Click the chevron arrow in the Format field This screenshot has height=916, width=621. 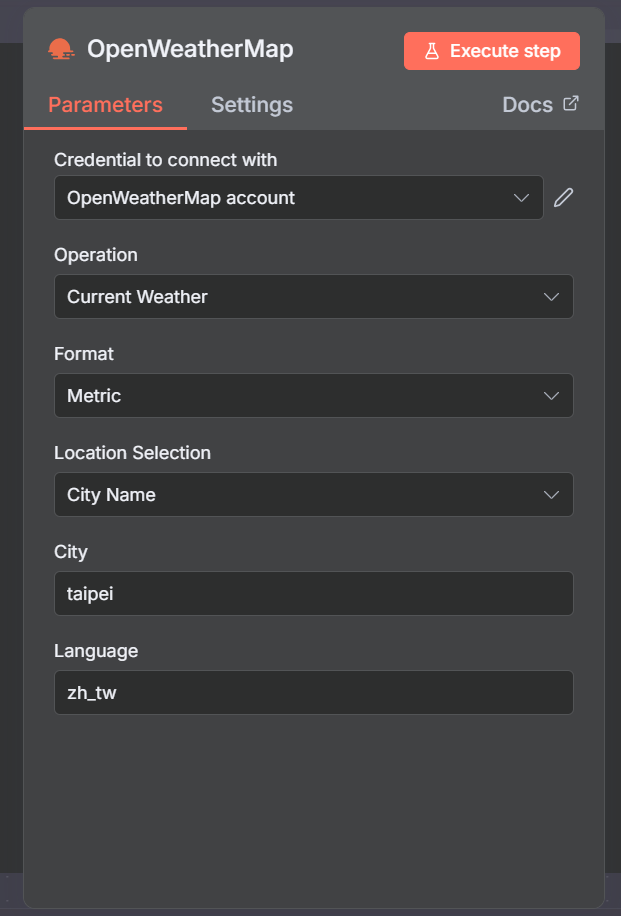[x=551, y=396]
